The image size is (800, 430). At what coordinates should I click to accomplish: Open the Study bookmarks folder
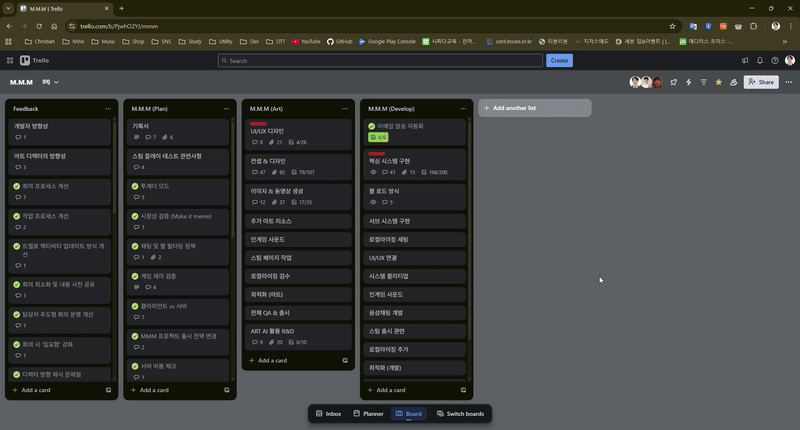[x=190, y=42]
